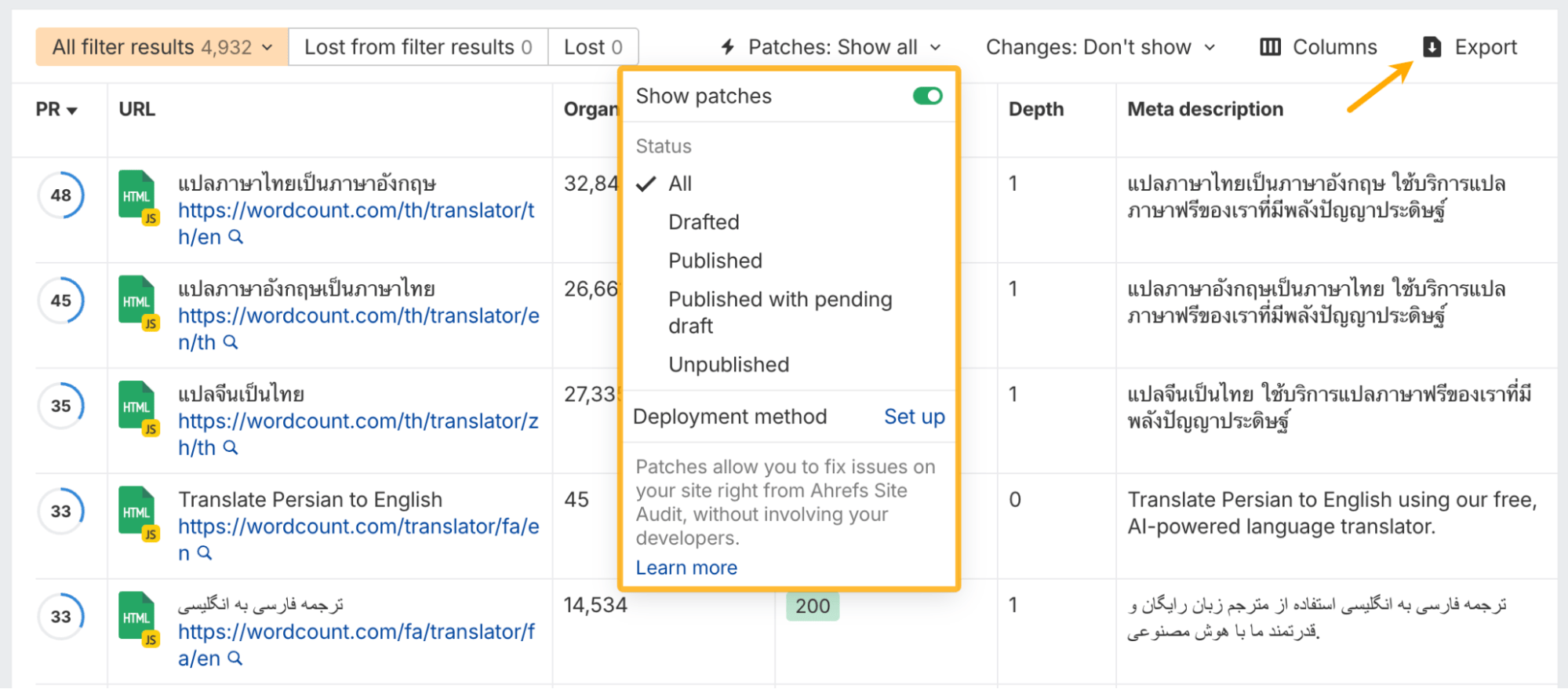Click the green 200 status code badge
This screenshot has height=689, width=1568.
coord(812,606)
